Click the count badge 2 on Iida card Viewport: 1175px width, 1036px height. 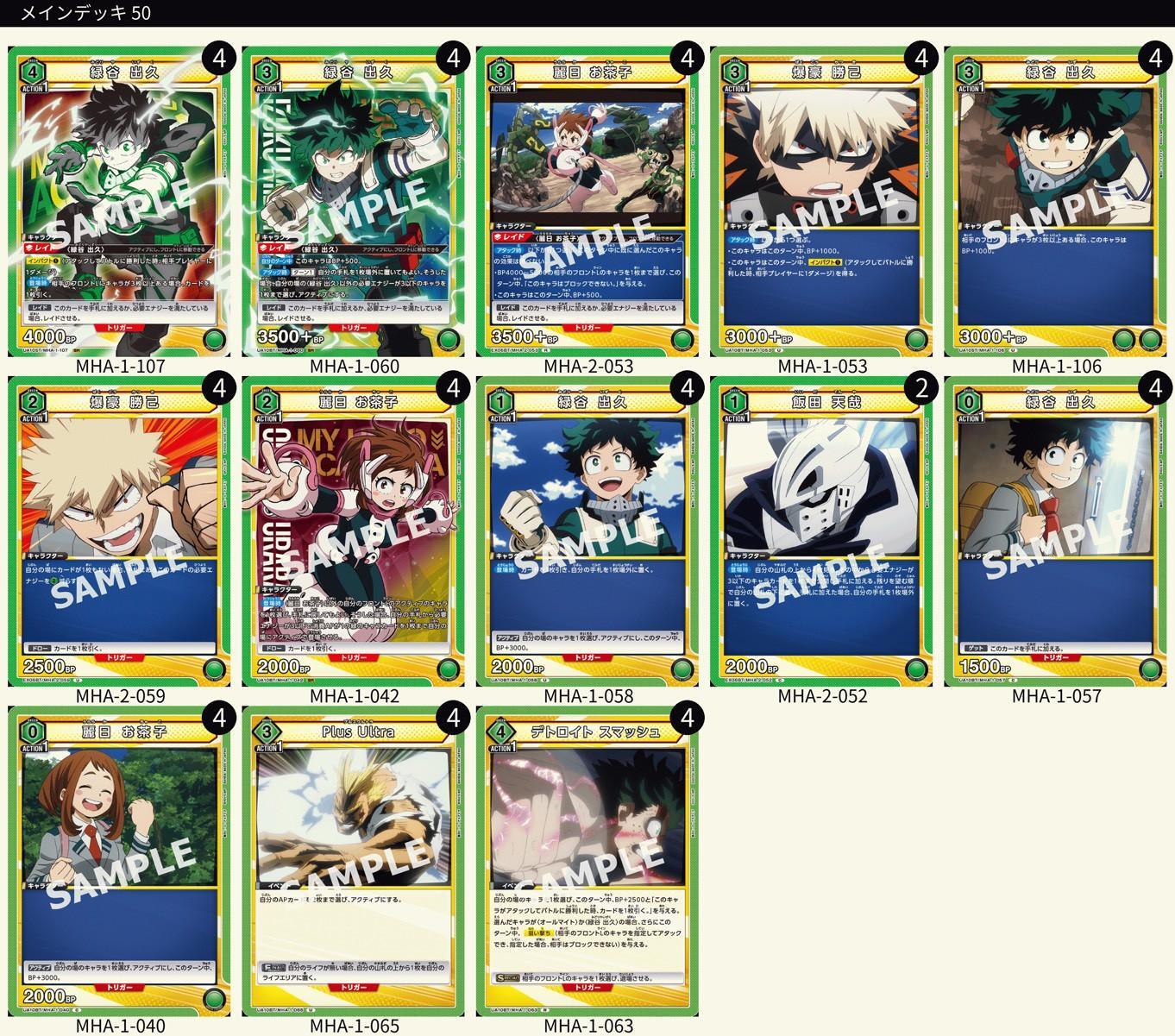(921, 388)
